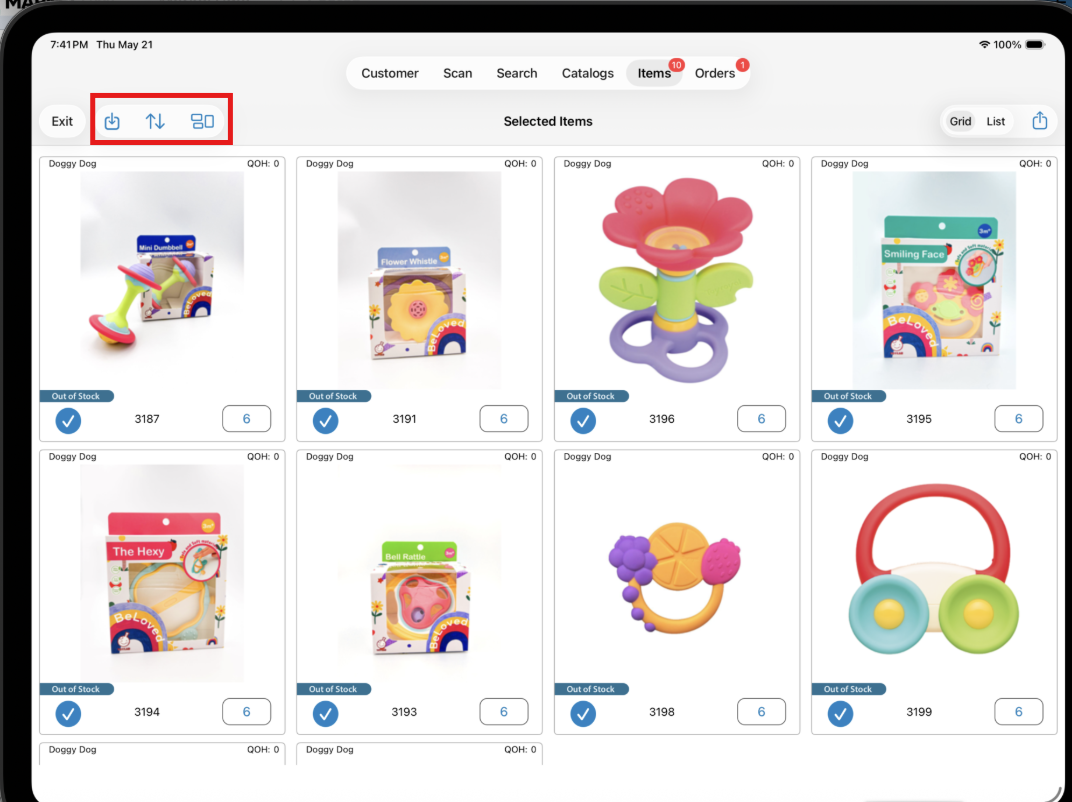Image resolution: width=1072 pixels, height=802 pixels.
Task: Tap item number 3187 text
Action: coord(147,419)
